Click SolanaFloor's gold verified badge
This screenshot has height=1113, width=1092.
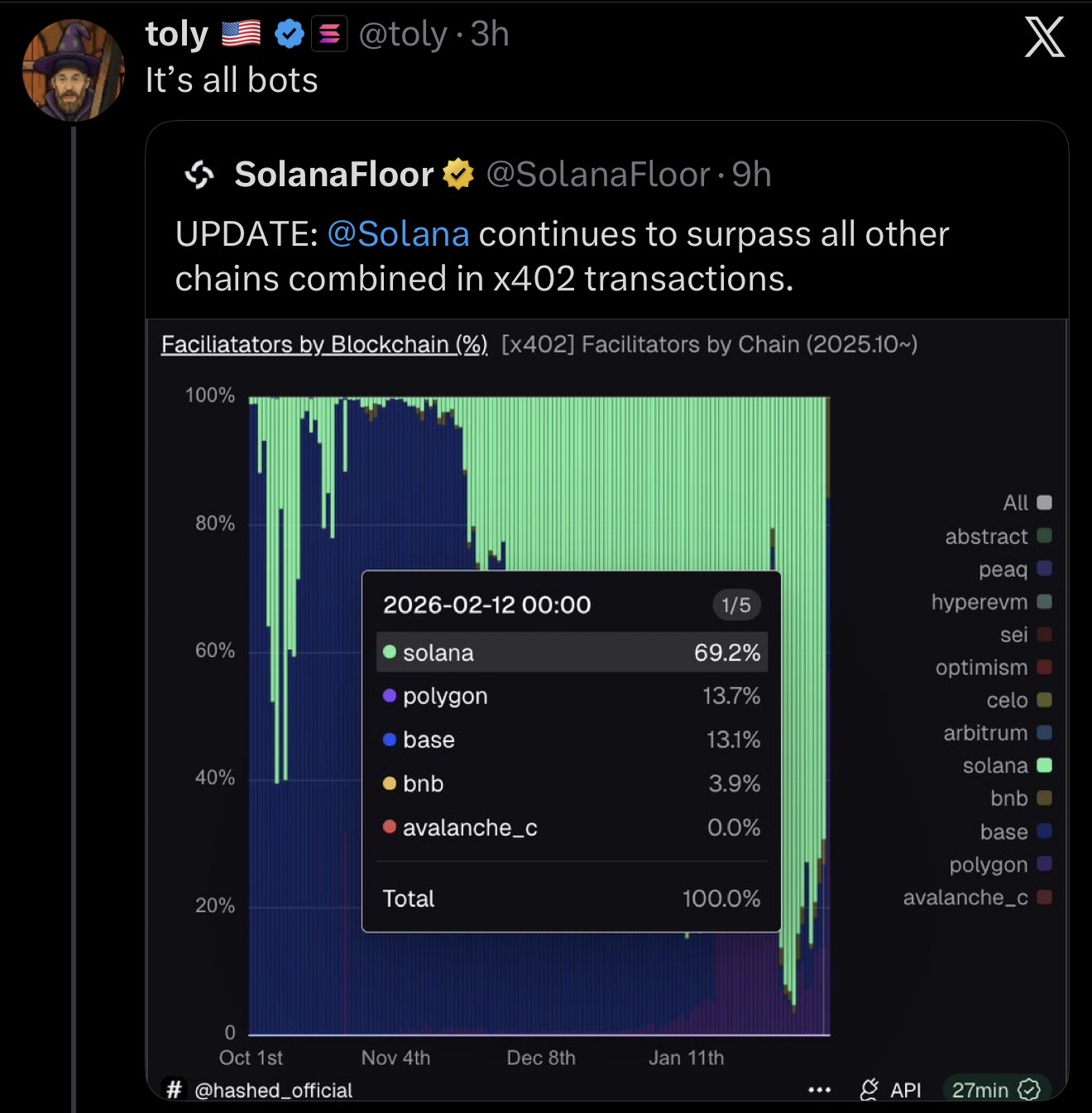click(x=458, y=175)
